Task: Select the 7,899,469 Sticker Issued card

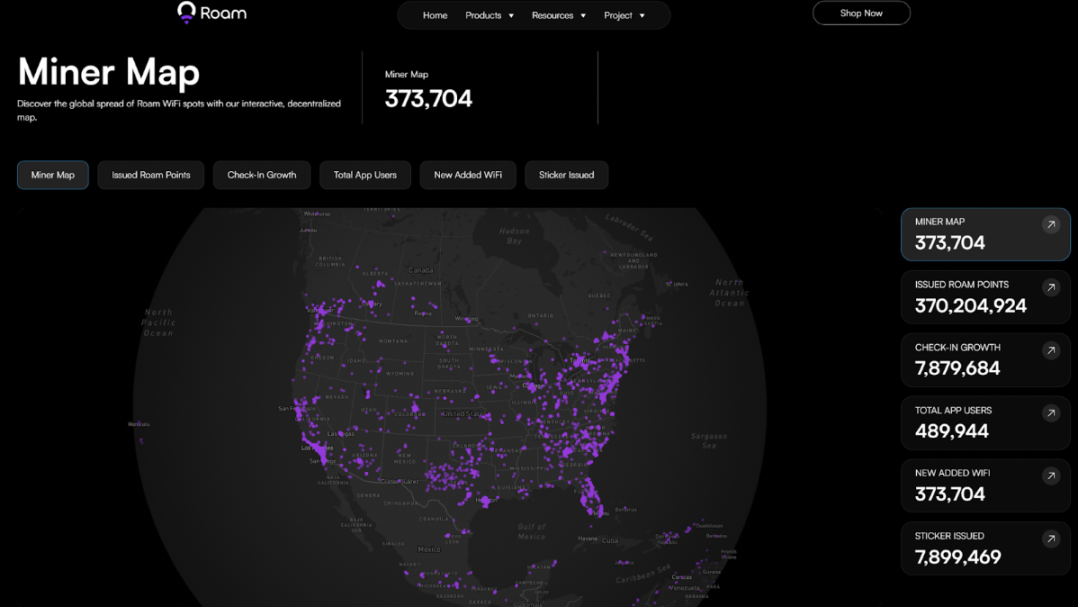Action: (x=985, y=549)
